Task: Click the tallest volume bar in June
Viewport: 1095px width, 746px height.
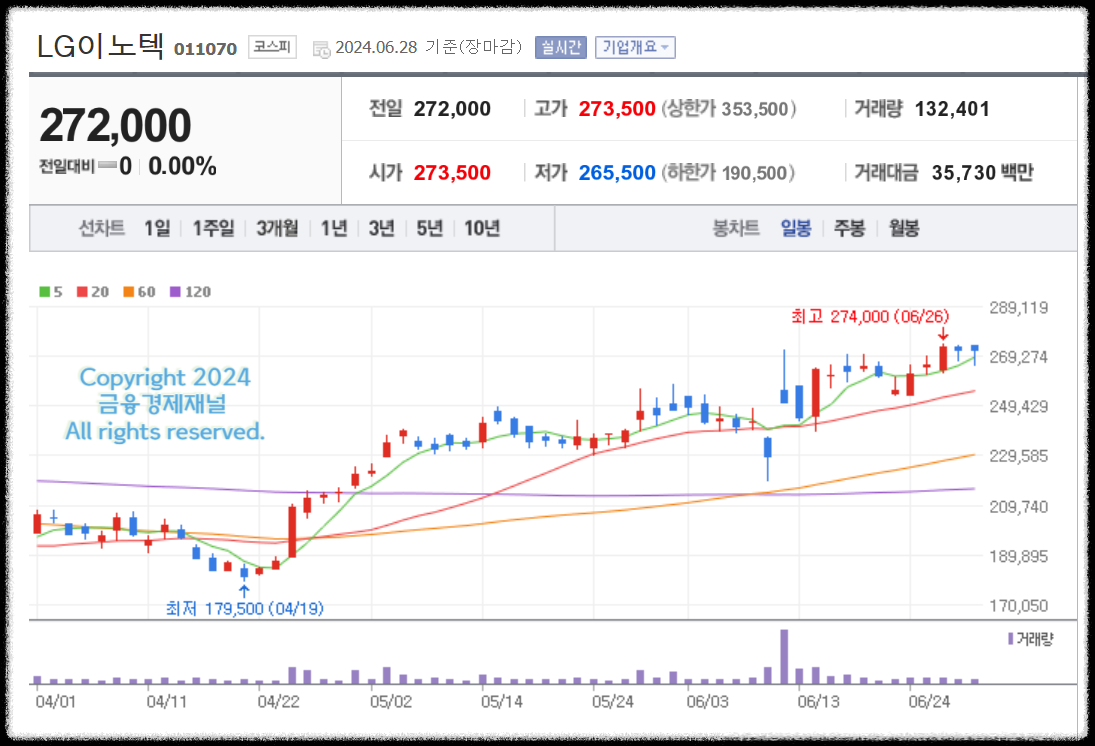Action: coord(784,657)
